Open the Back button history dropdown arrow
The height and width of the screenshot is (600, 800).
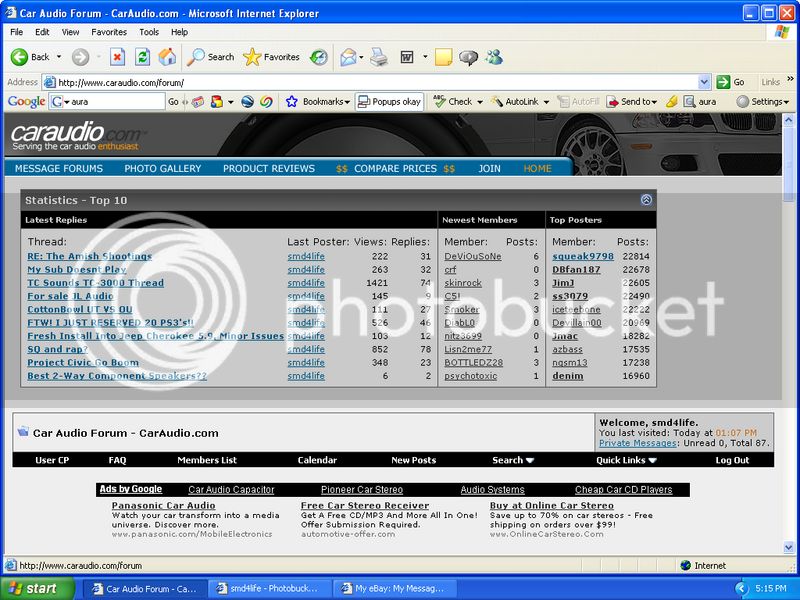coord(59,57)
